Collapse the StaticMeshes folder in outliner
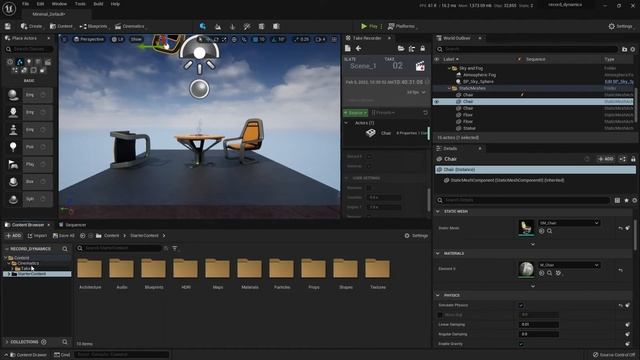The image size is (640, 360). [x=450, y=88]
